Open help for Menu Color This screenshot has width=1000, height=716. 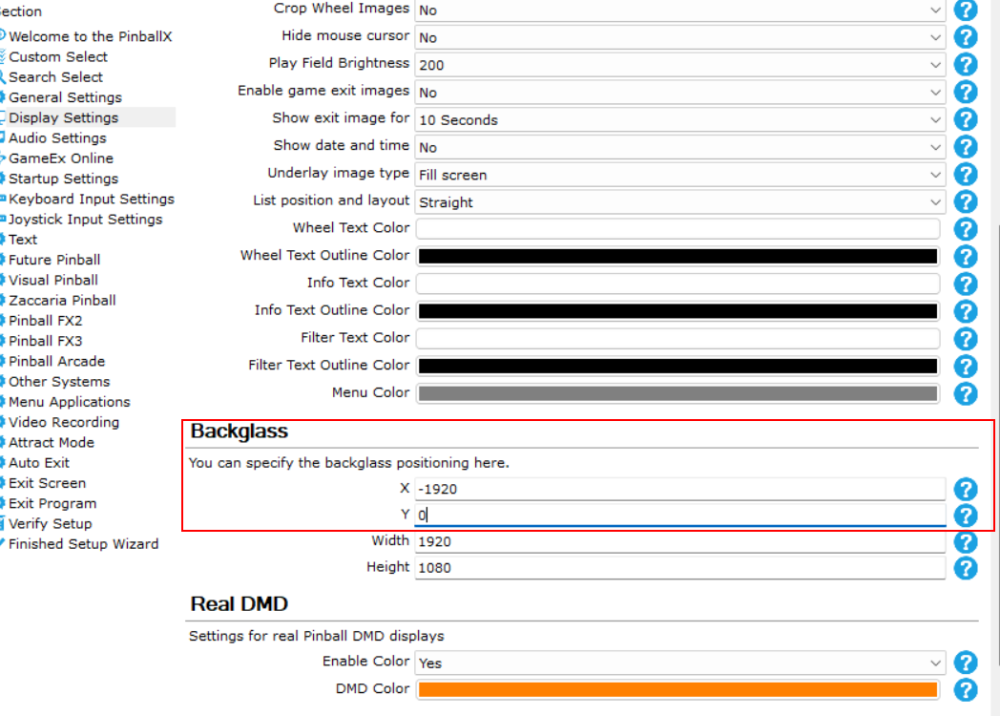pyautogui.click(x=966, y=394)
